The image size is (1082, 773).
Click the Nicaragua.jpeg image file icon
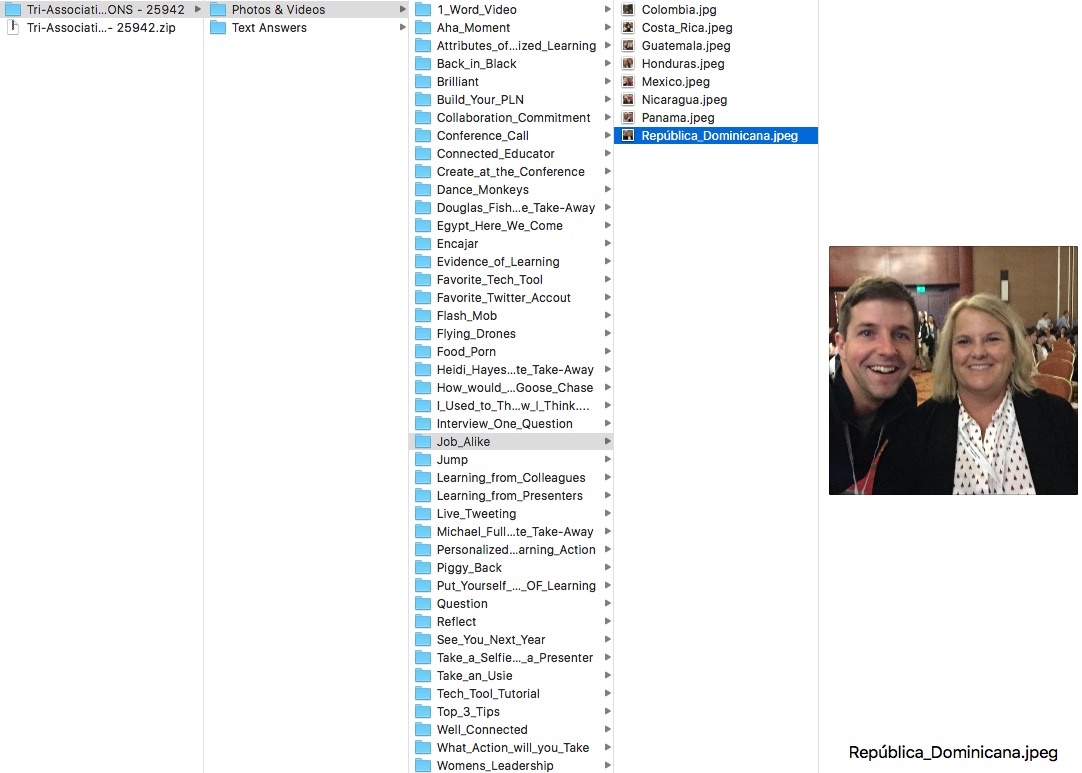tap(628, 99)
